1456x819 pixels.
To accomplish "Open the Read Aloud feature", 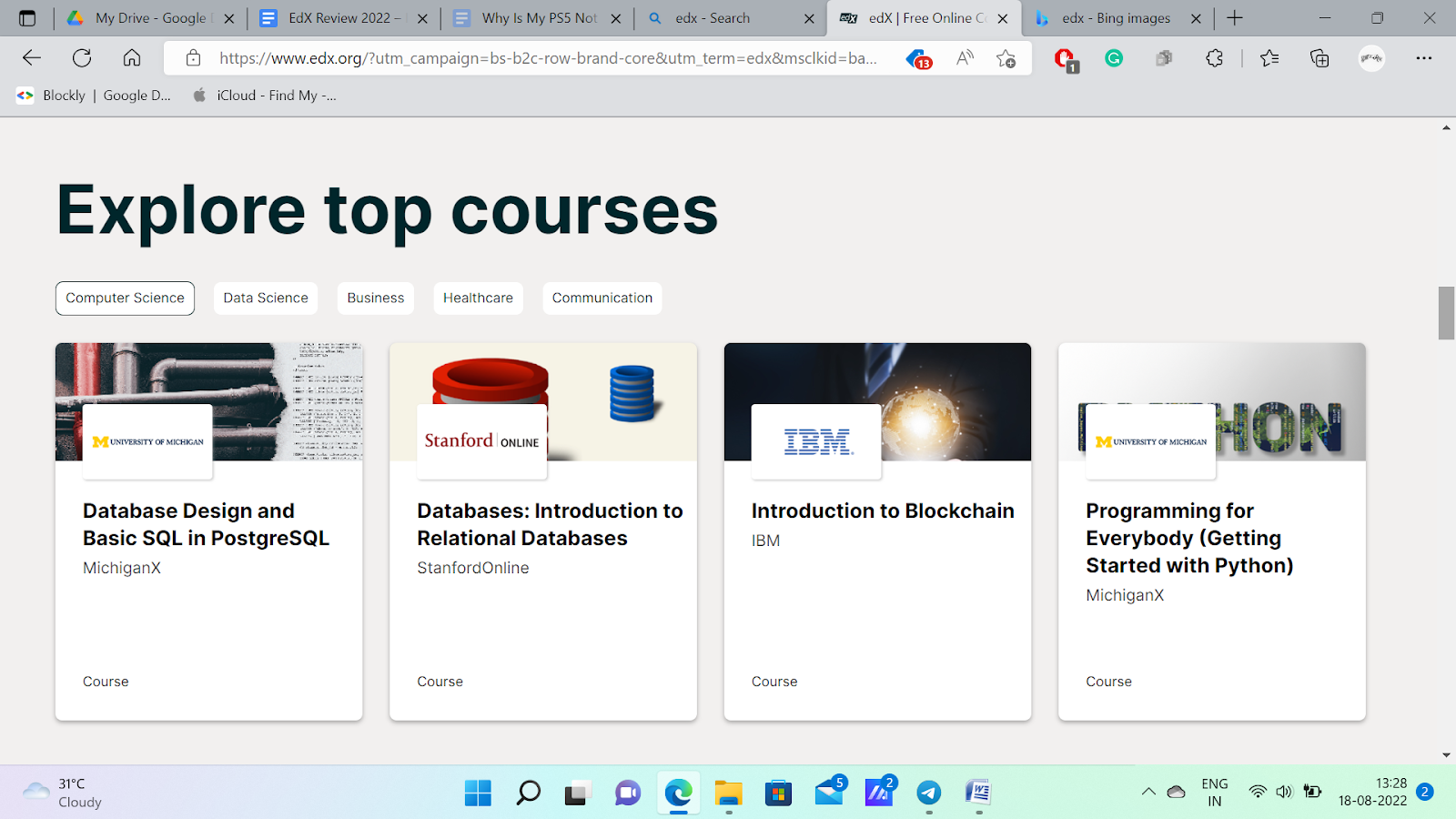I will click(x=965, y=58).
